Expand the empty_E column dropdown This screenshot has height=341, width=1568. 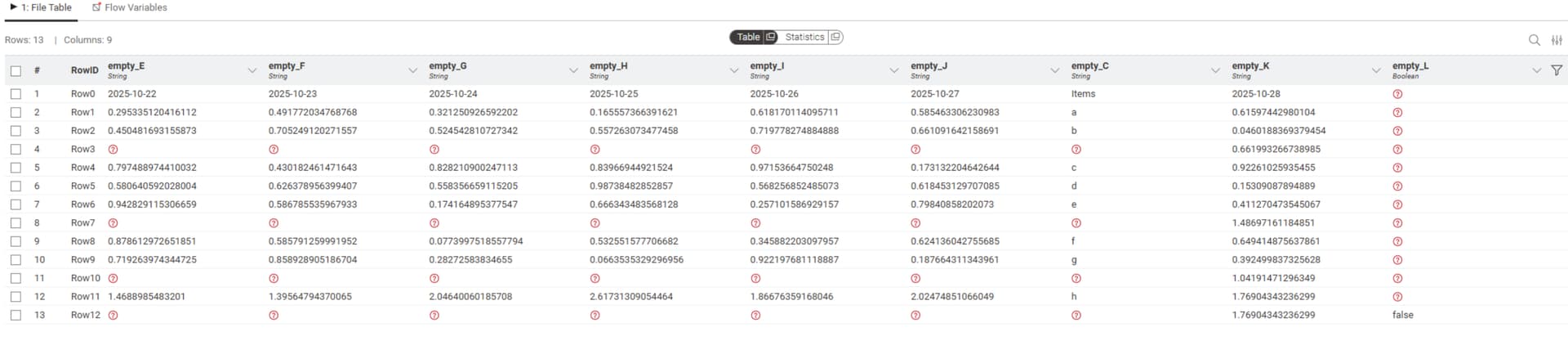tap(252, 70)
